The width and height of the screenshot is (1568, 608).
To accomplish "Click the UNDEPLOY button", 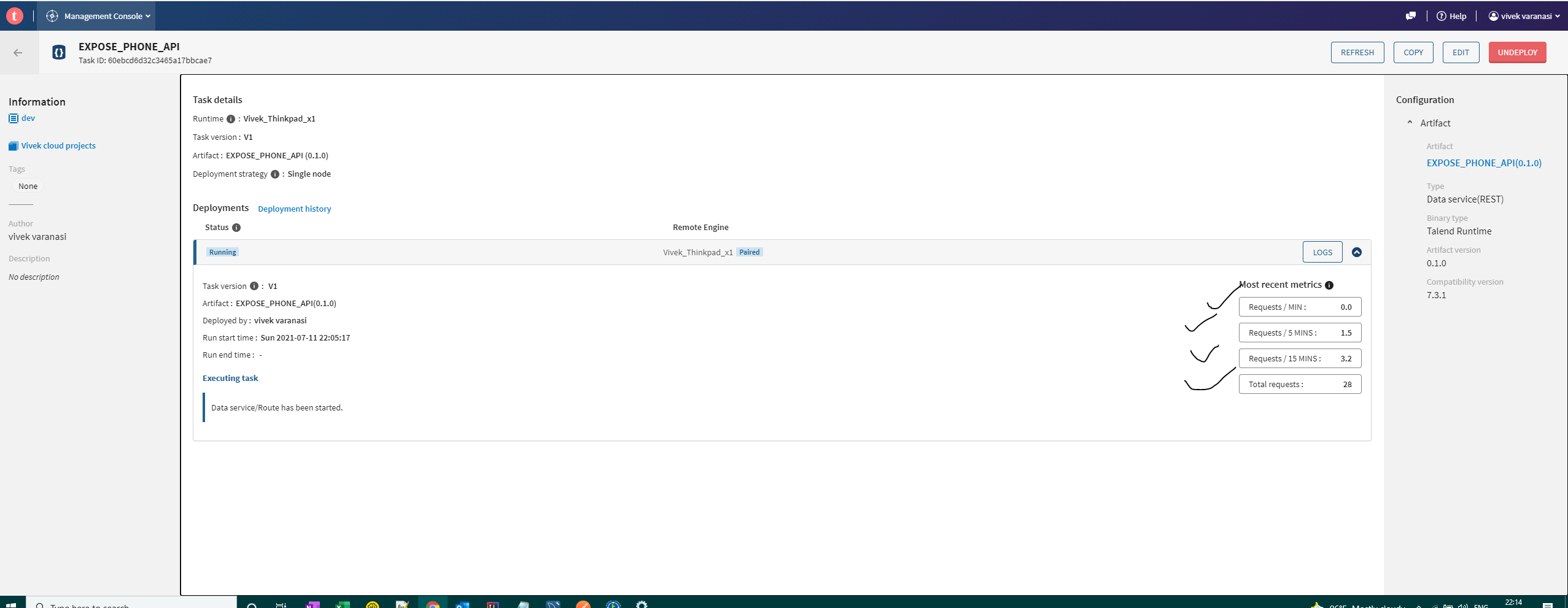I will pyautogui.click(x=1517, y=53).
